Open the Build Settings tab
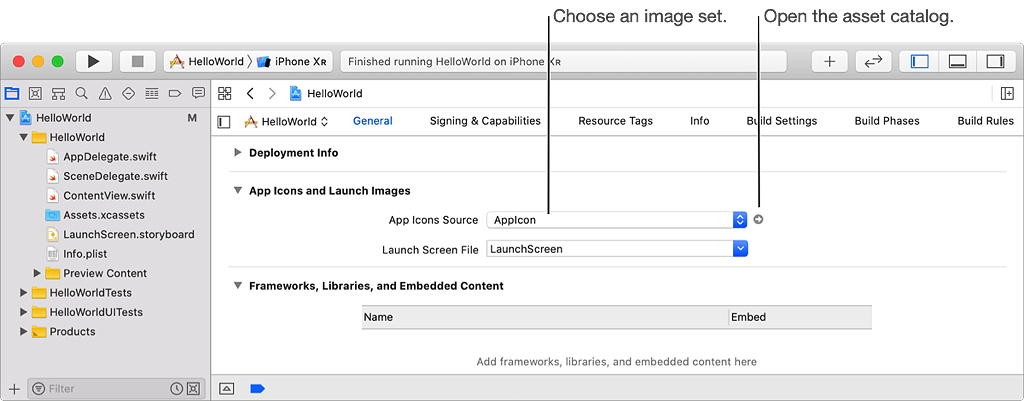Image resolution: width=1024 pixels, height=401 pixels. pos(782,121)
